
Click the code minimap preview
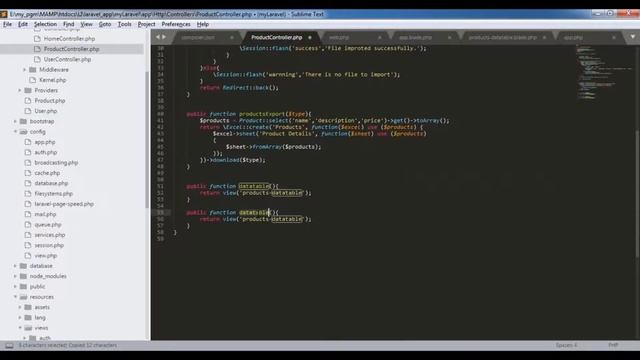[604, 71]
